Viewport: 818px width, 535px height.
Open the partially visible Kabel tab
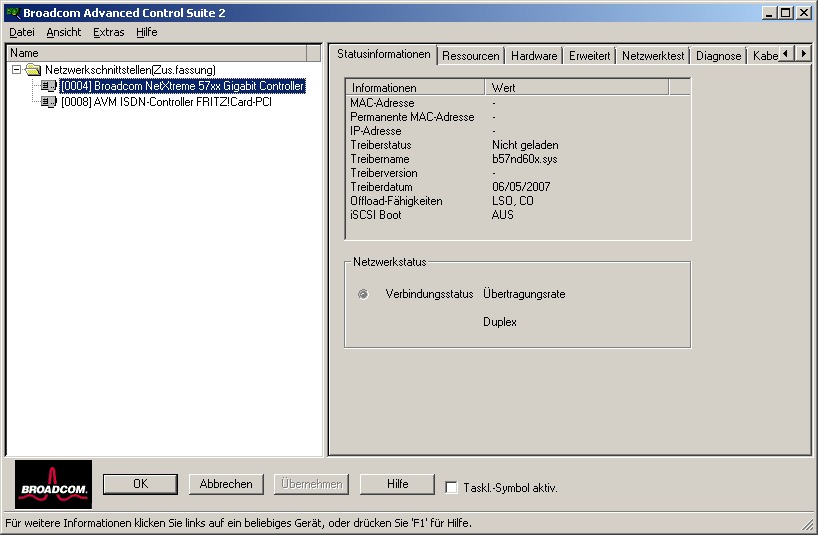click(x=765, y=56)
